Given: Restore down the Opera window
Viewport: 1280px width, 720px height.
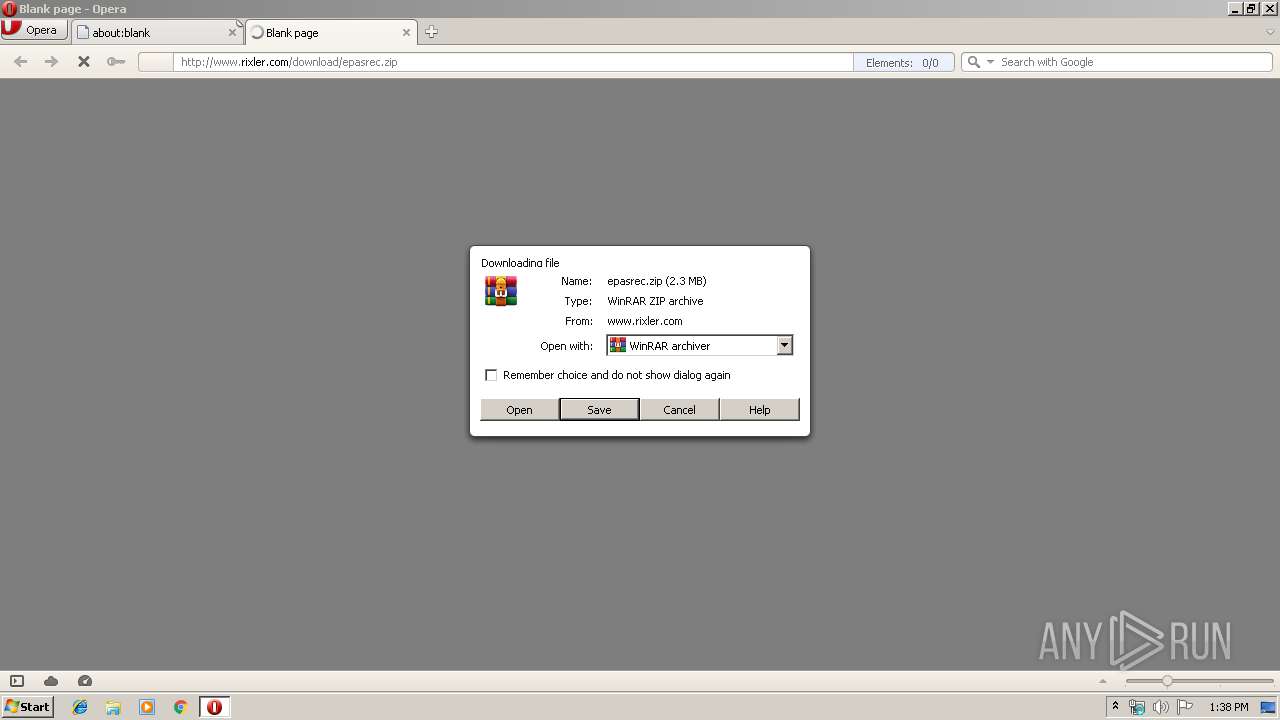Looking at the screenshot, I should click(x=1251, y=8).
